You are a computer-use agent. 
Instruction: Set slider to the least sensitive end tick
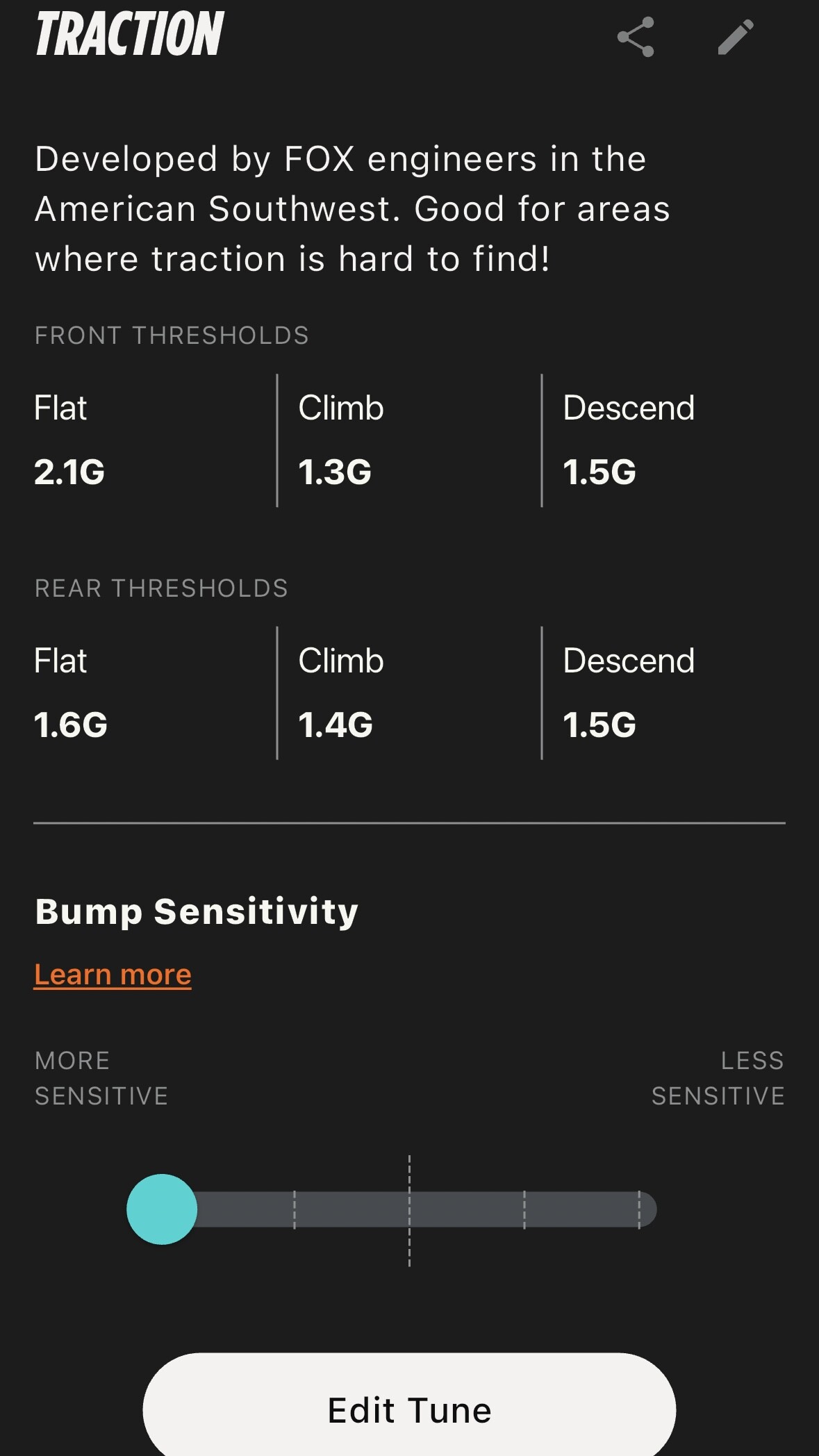639,1209
